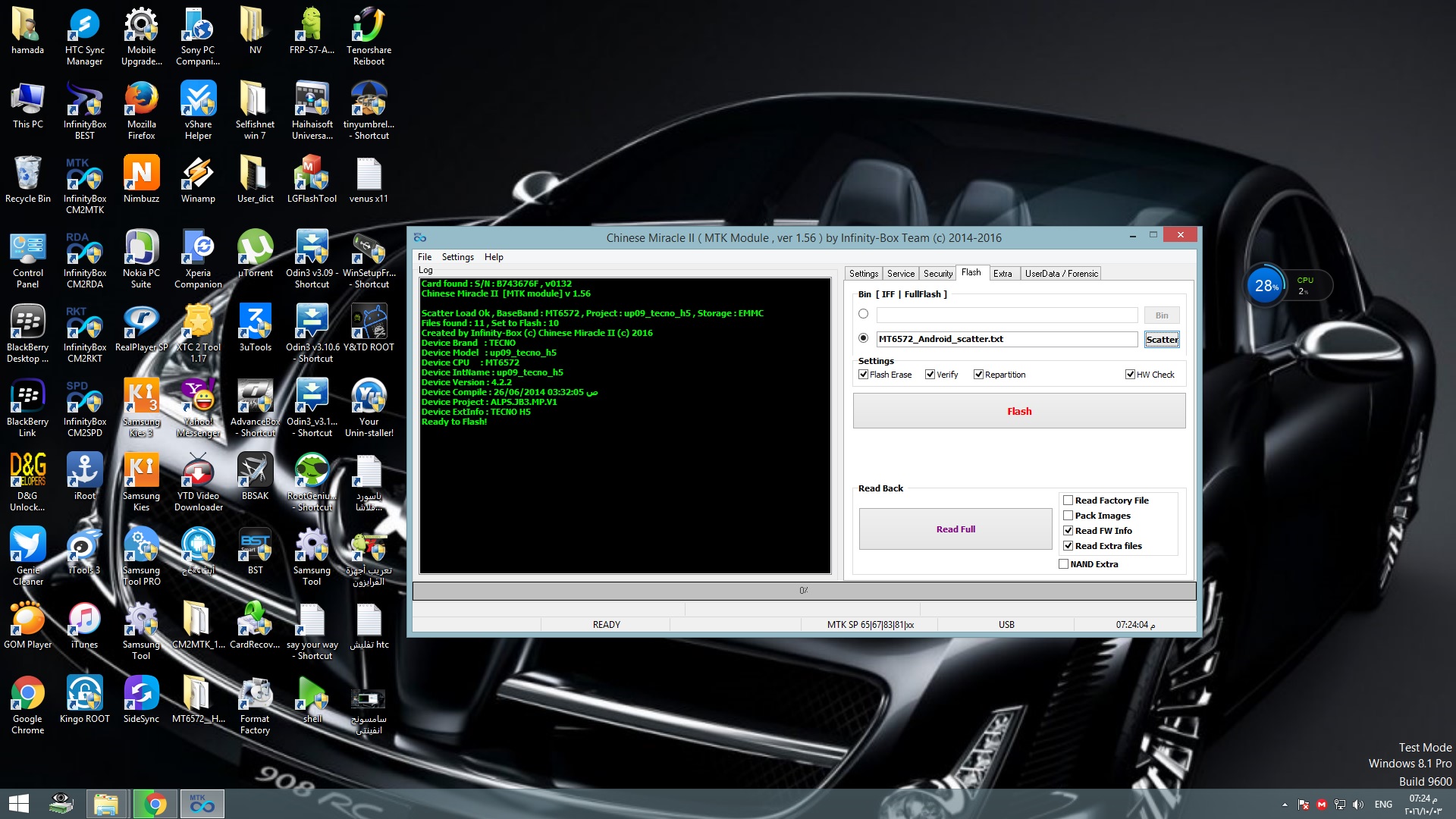Open the Settings menu in the menu bar
This screenshot has width=1456, height=819.
tap(458, 257)
